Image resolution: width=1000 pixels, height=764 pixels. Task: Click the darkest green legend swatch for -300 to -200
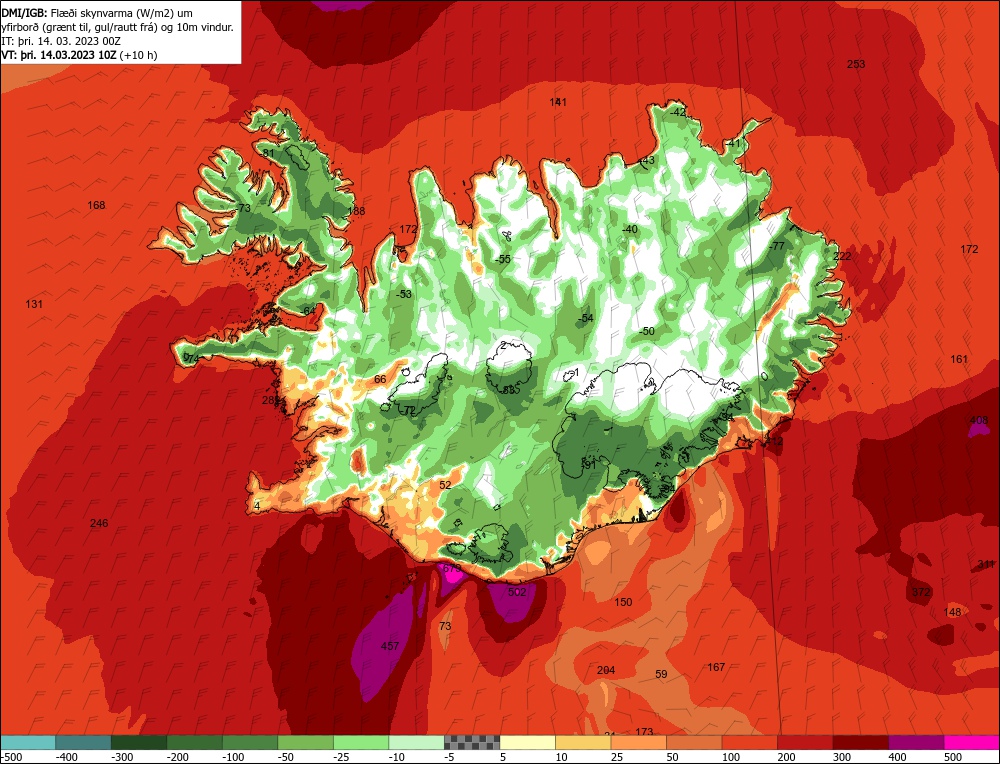click(138, 742)
